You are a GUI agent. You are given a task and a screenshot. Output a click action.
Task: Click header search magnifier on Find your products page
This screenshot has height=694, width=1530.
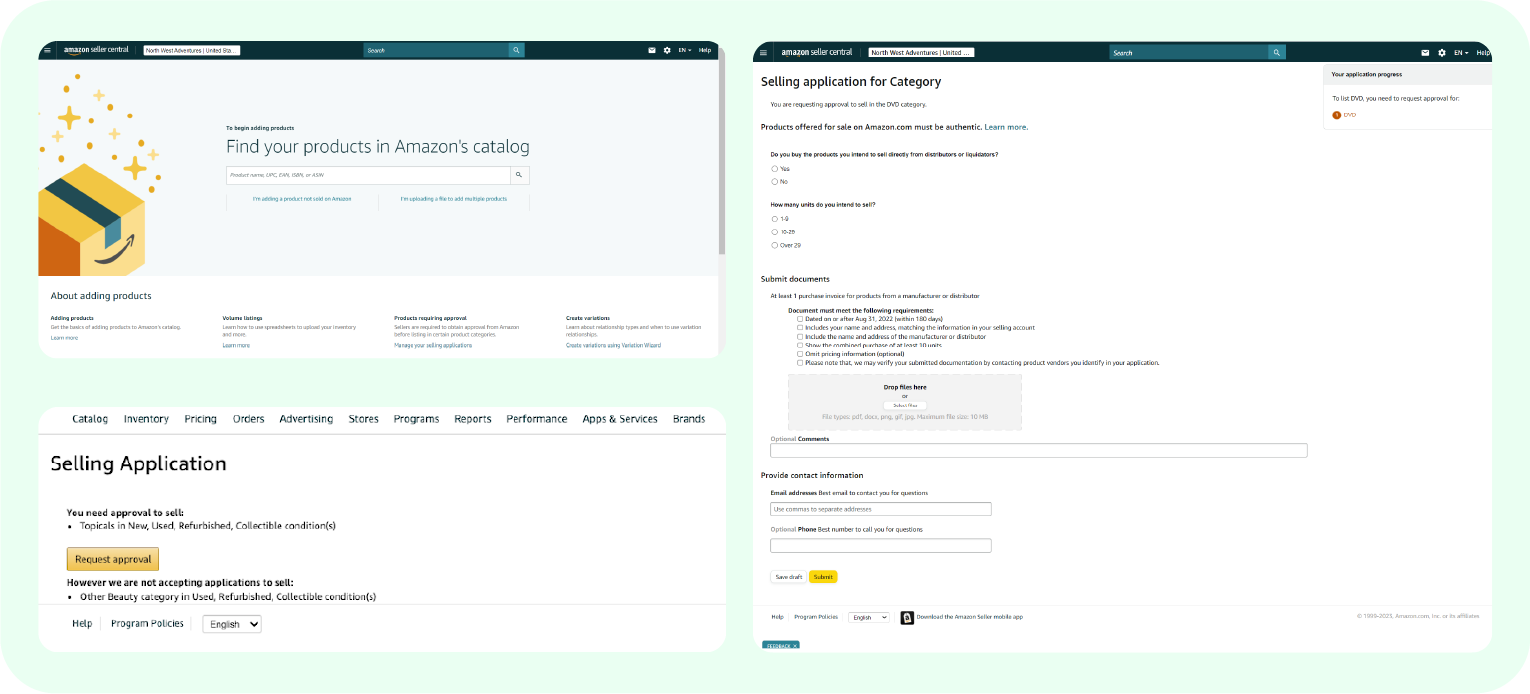pyautogui.click(x=516, y=50)
